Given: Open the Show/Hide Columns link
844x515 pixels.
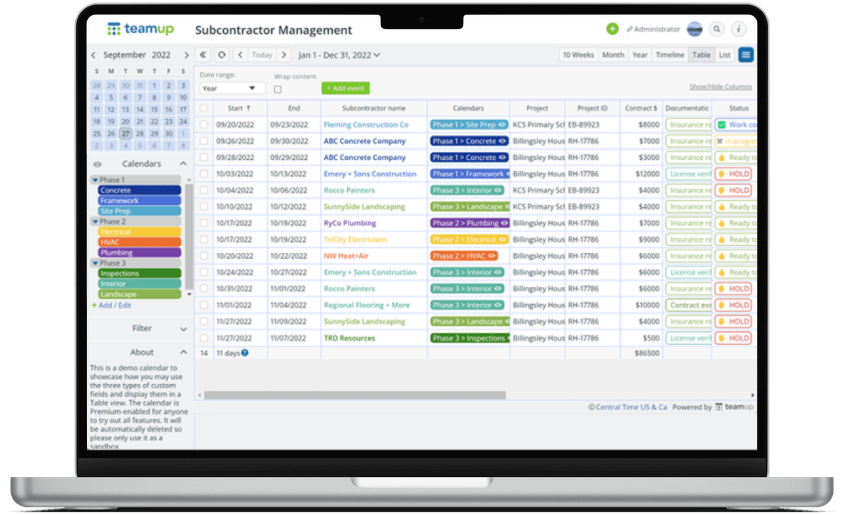Looking at the screenshot, I should click(x=720, y=87).
